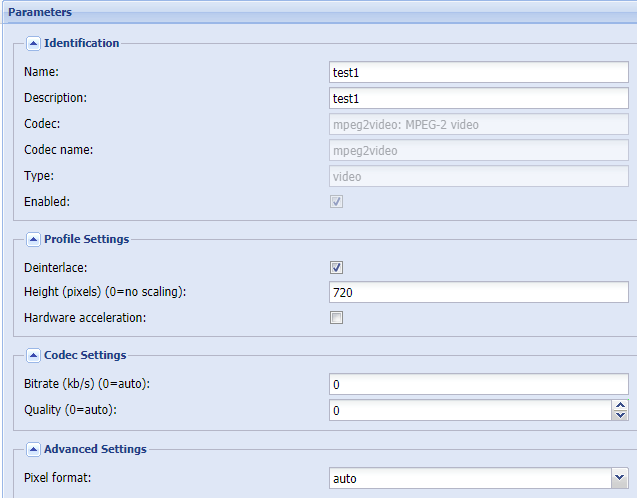This screenshot has height=498, width=637.
Task: Collapse the Advanced Settings section
Action: click(33, 449)
